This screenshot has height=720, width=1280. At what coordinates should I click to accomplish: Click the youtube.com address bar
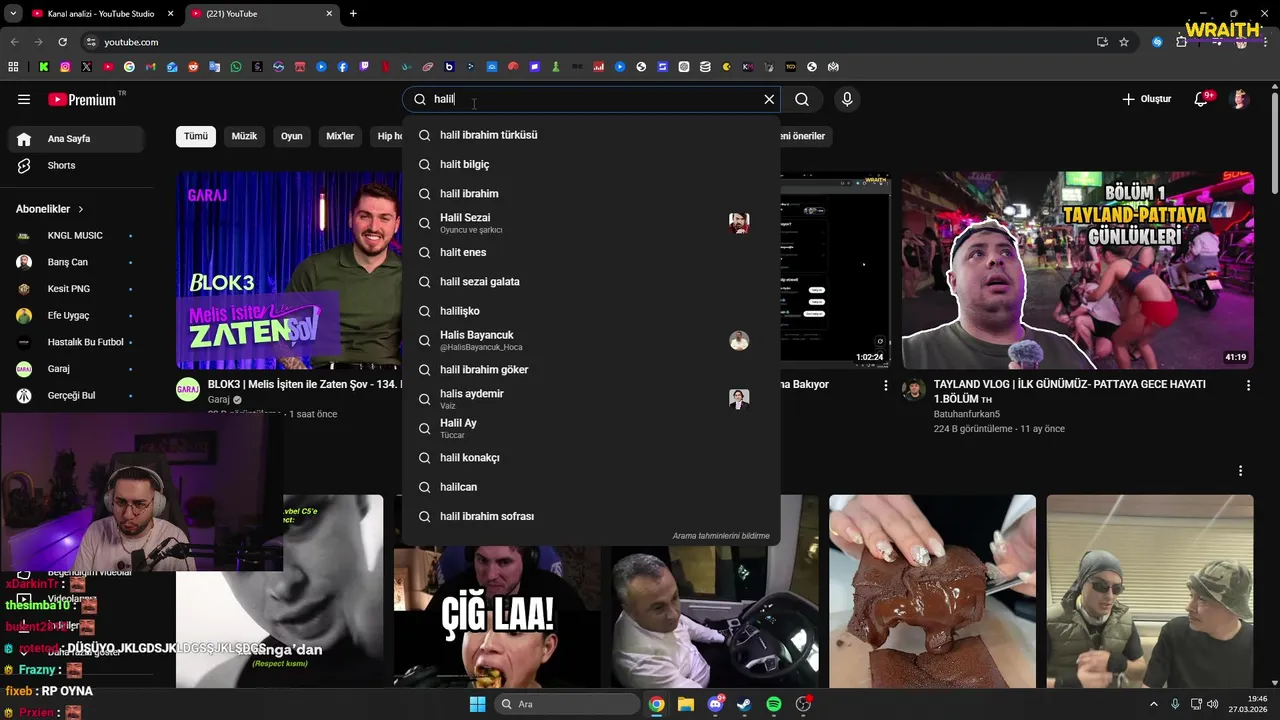pos(590,42)
